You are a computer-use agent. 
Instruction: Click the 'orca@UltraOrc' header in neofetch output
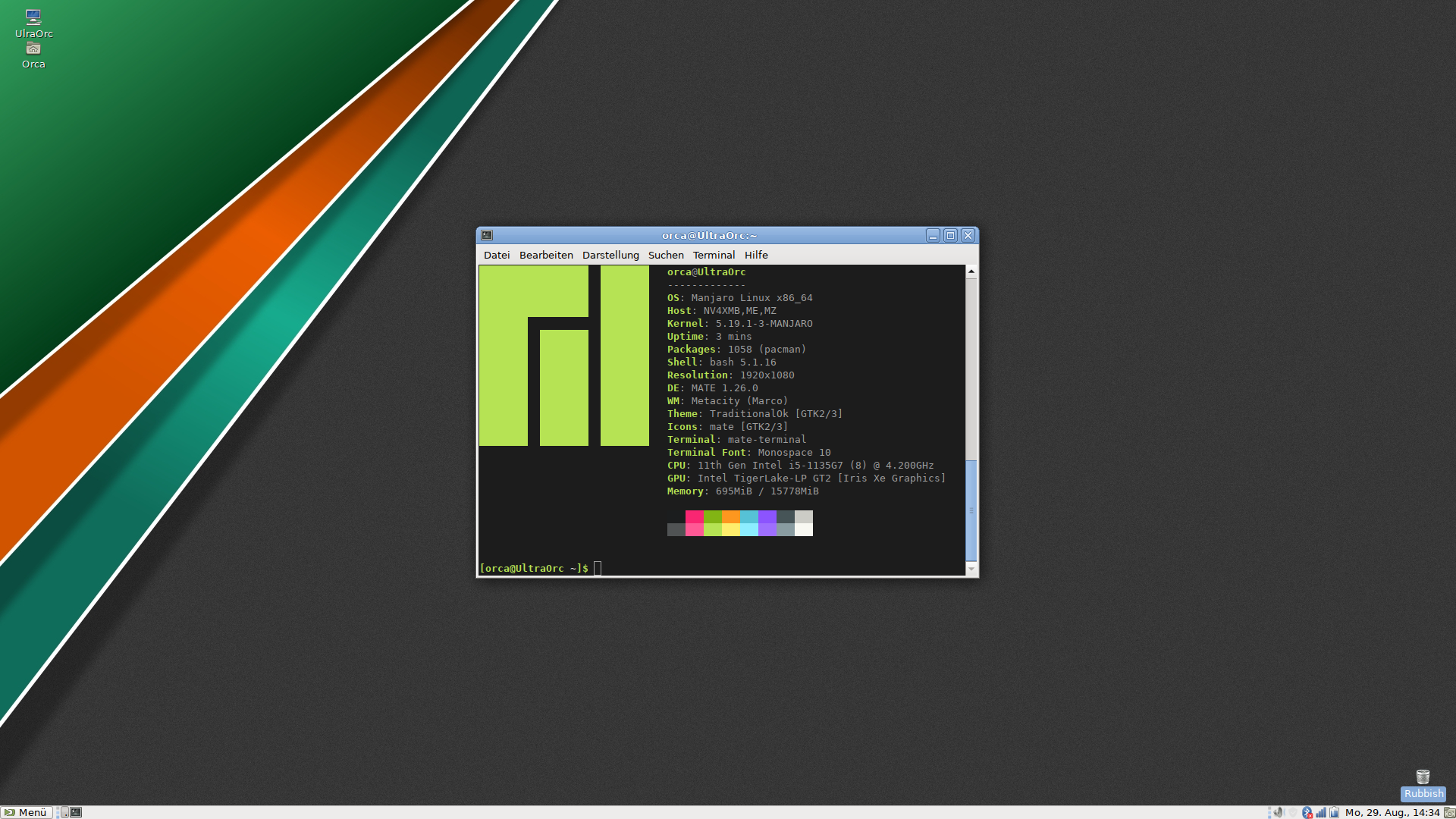coord(706,272)
